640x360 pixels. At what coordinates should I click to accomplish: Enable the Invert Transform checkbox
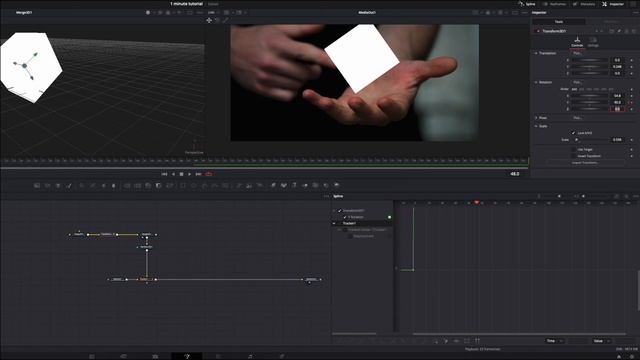(573, 156)
